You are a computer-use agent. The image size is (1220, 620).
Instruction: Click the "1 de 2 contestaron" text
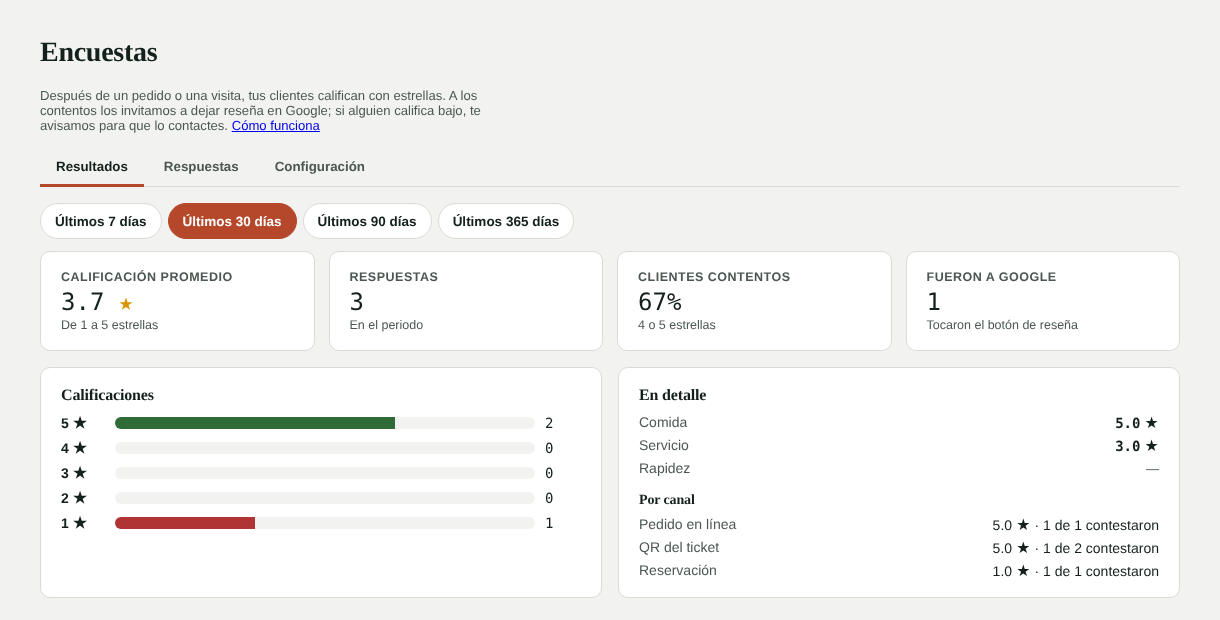[1101, 548]
